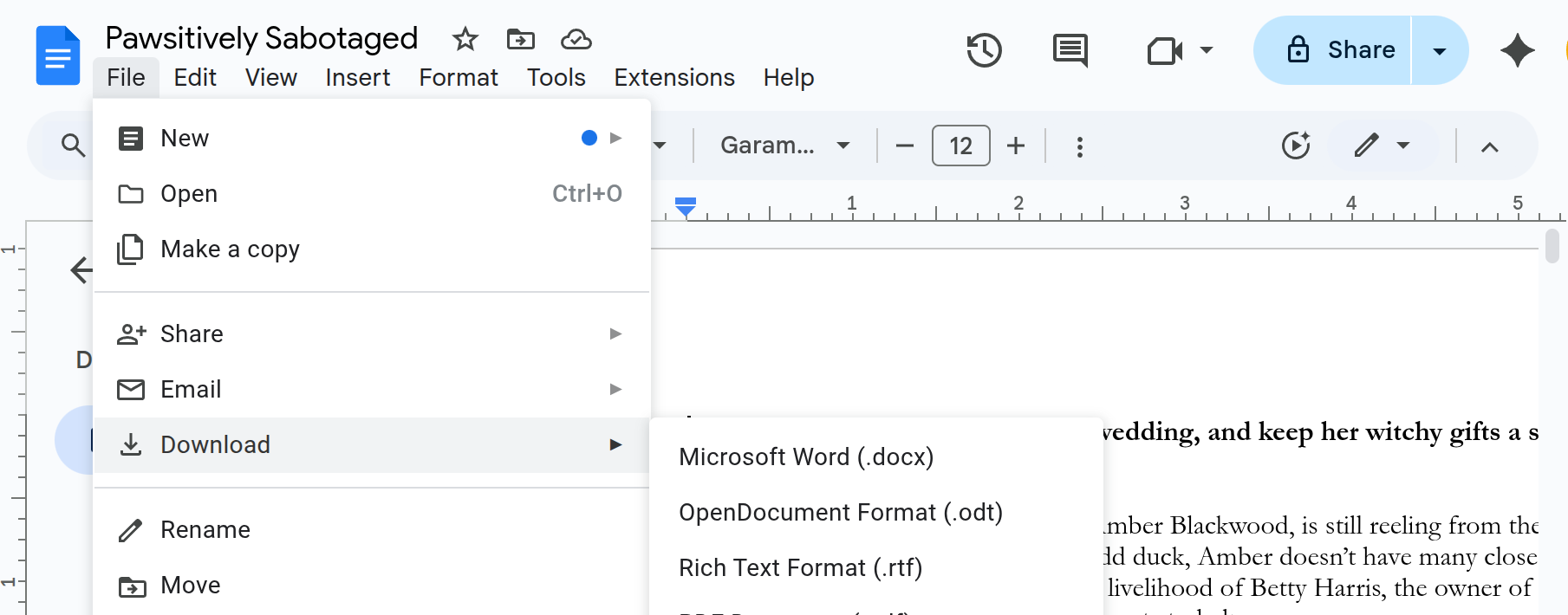Screen dimensions: 1568x615
Task: Open Gemini sparkle assistant icon
Action: click(1518, 50)
